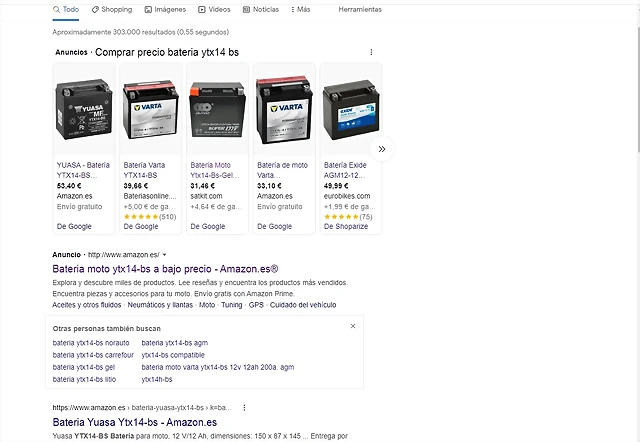Open the Varta YTX14-BS 39,66 € battery image
640x442 pixels.
click(151, 111)
